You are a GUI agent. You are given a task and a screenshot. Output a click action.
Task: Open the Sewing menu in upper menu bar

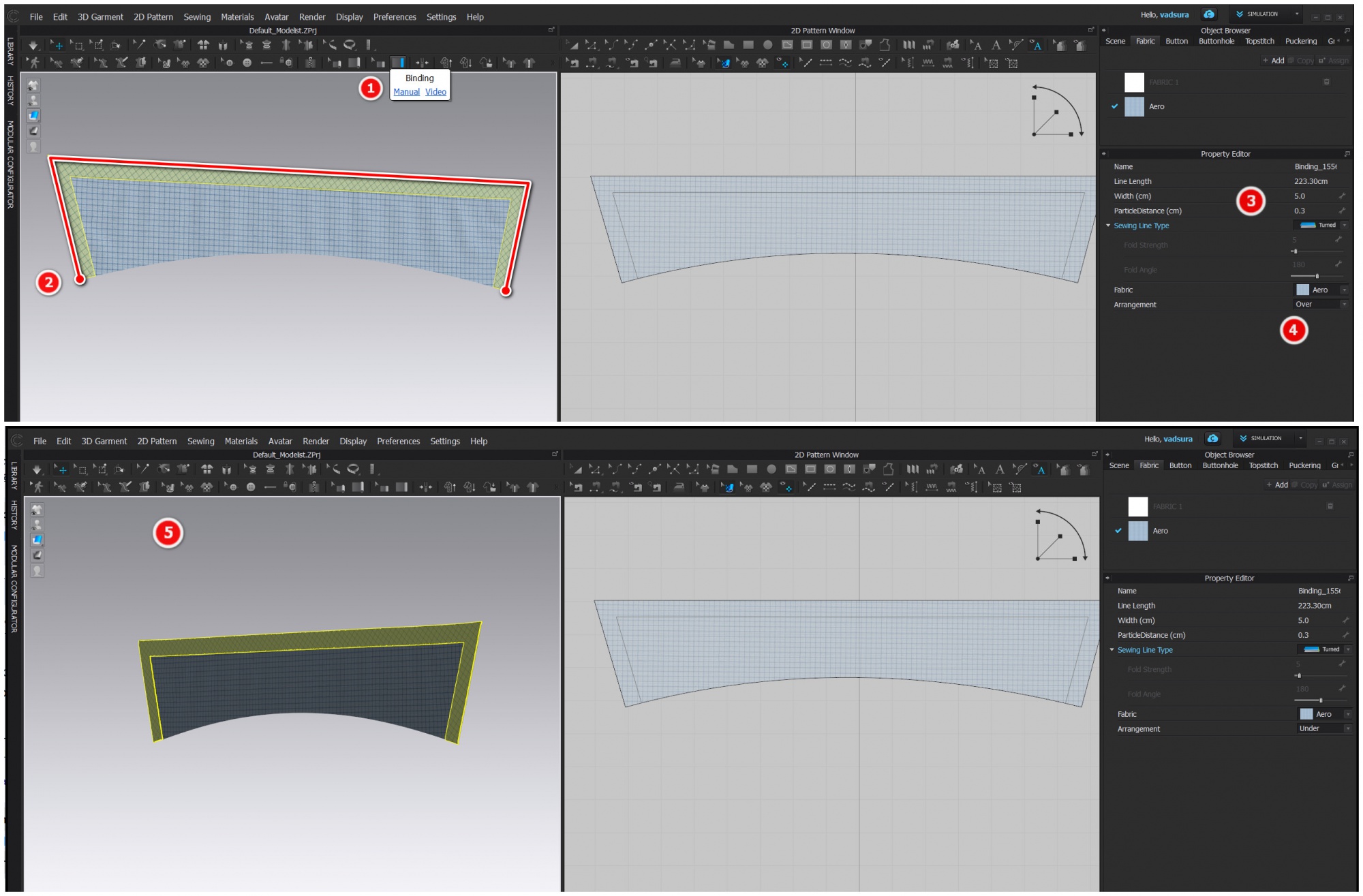pos(197,17)
